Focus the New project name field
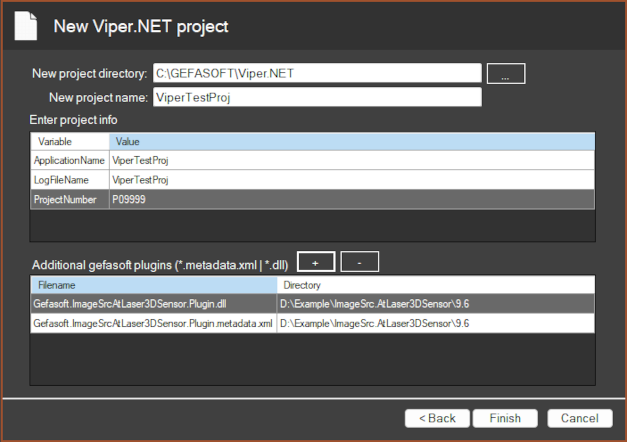This screenshot has width=627, height=442. point(317,97)
